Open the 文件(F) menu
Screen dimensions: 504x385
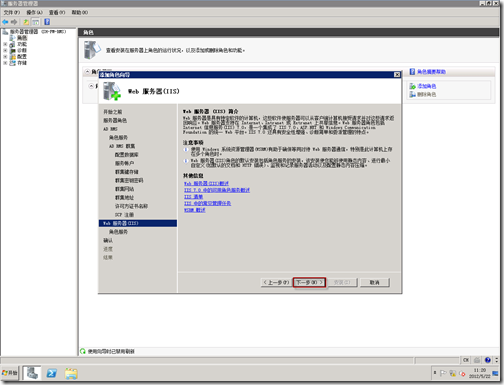pos(12,12)
